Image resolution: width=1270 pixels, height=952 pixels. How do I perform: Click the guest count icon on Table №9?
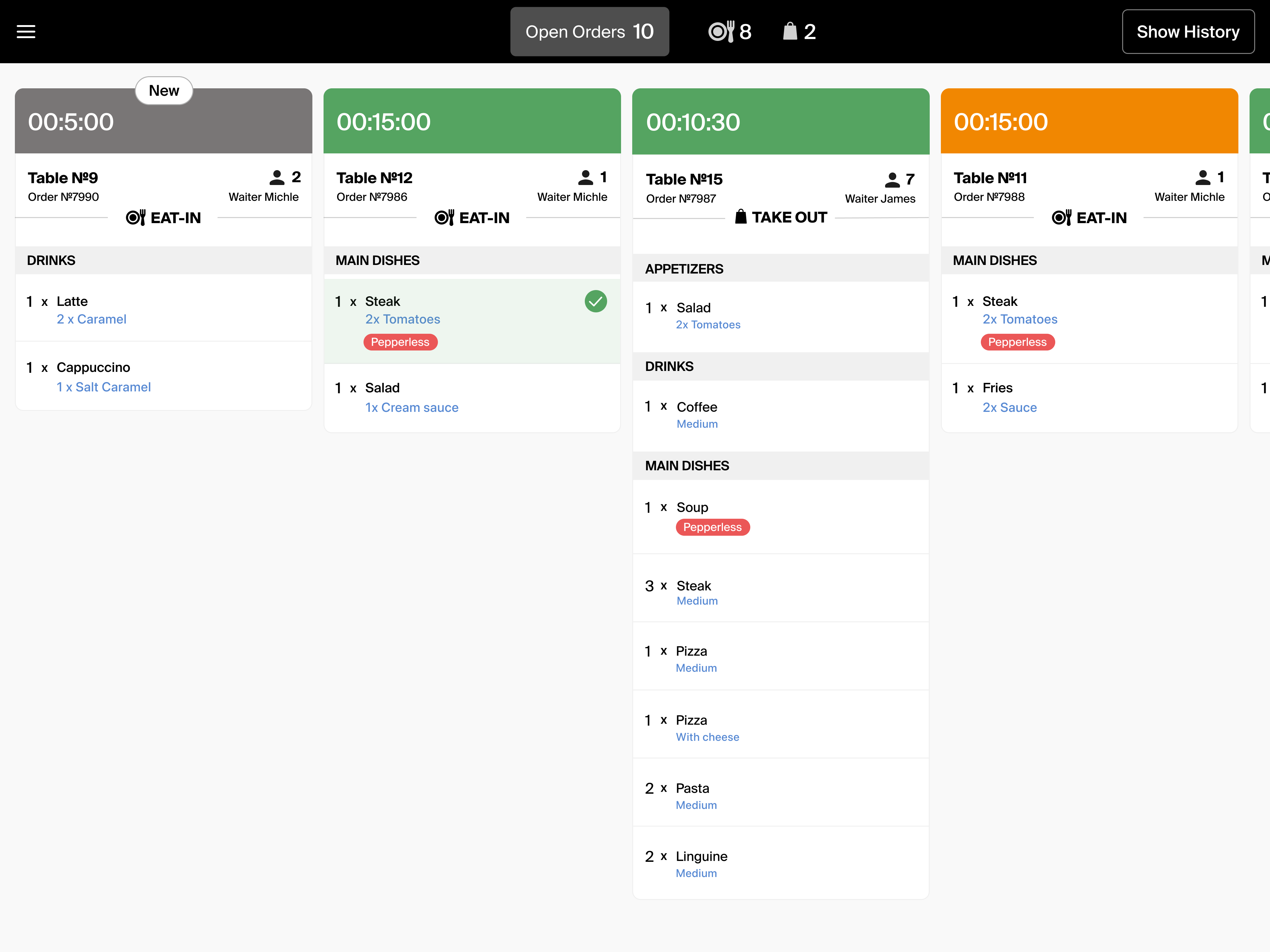pyautogui.click(x=277, y=178)
